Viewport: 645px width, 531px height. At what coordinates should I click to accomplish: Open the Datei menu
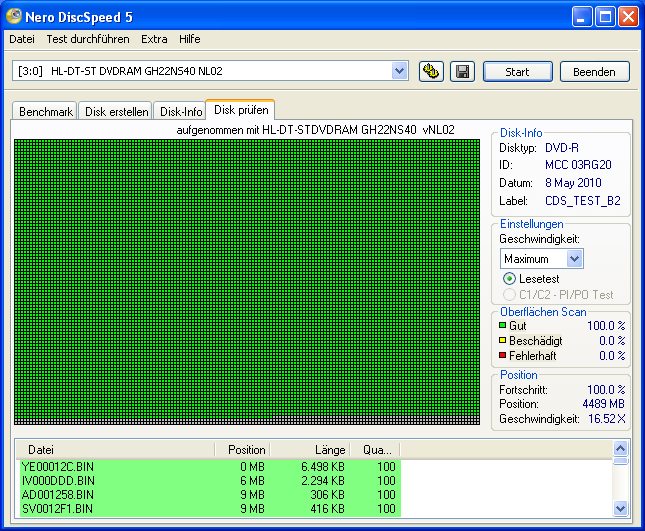coord(22,39)
